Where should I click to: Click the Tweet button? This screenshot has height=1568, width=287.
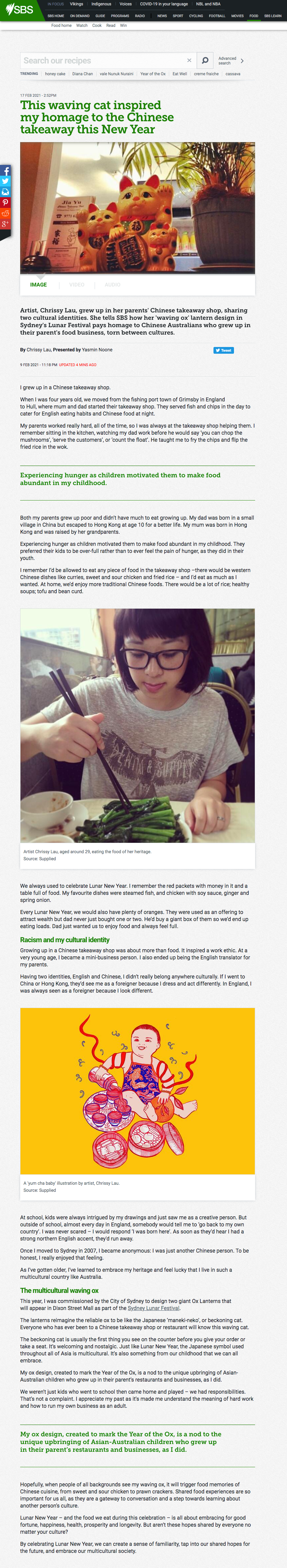[x=224, y=350]
